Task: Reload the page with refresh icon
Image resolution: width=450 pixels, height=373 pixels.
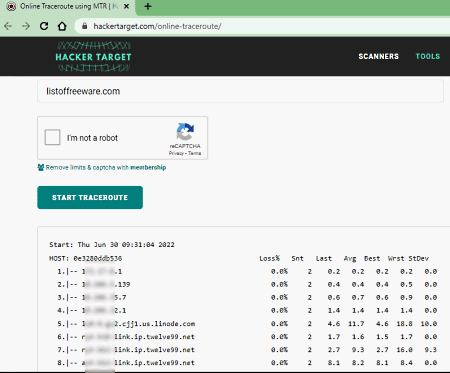Action: pyautogui.click(x=44, y=26)
